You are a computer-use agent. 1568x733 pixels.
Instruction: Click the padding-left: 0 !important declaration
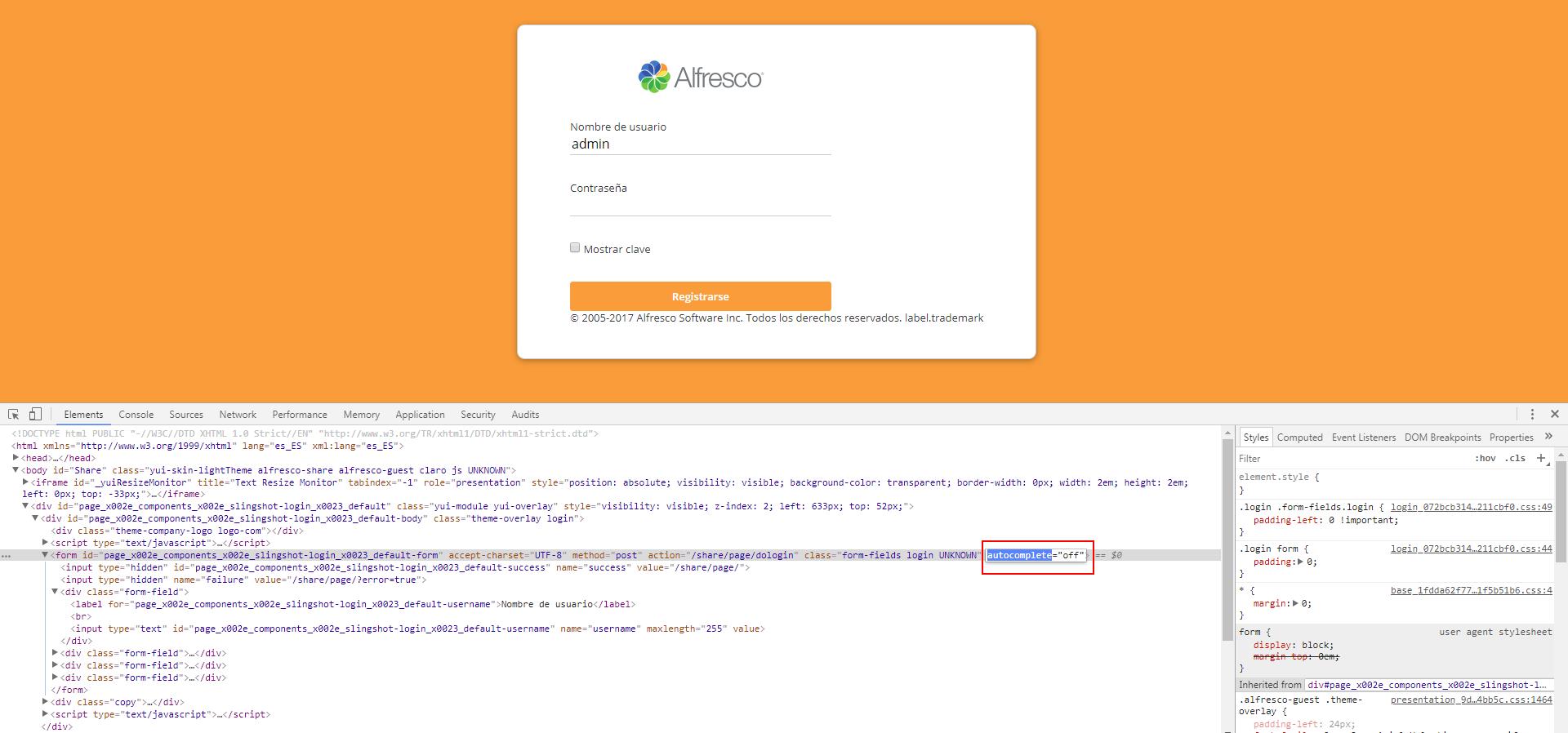coord(1326,520)
